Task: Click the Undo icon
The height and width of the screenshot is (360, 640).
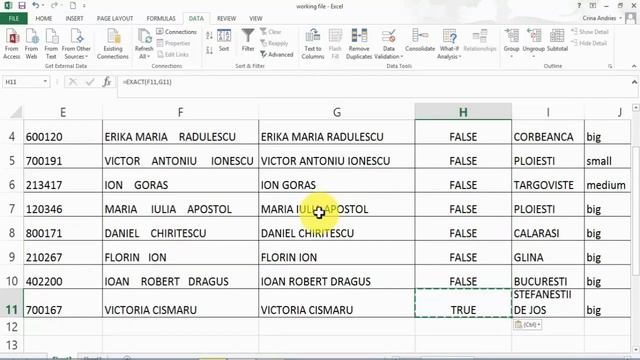Action: coord(36,6)
